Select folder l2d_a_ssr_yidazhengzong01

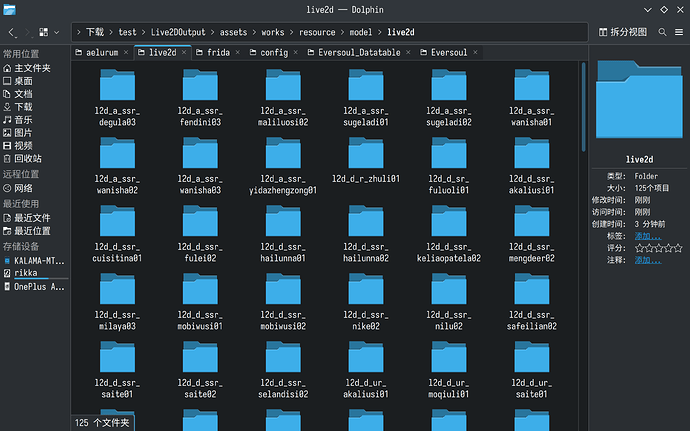coord(283,166)
